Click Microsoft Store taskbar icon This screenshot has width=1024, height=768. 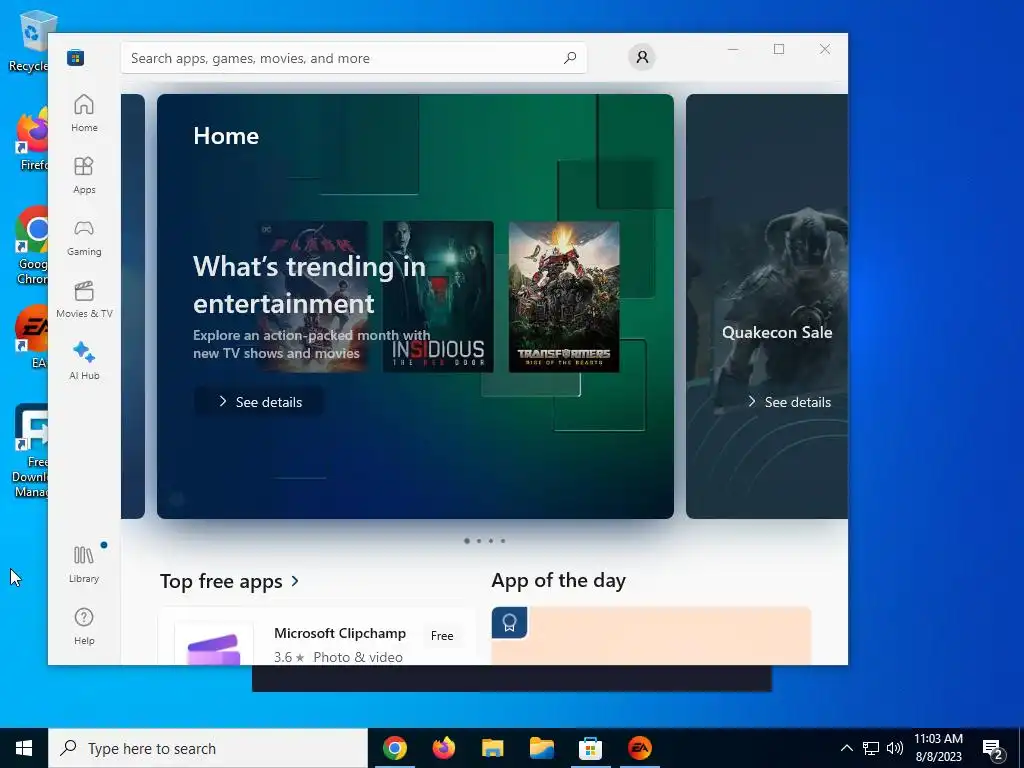[x=590, y=748]
